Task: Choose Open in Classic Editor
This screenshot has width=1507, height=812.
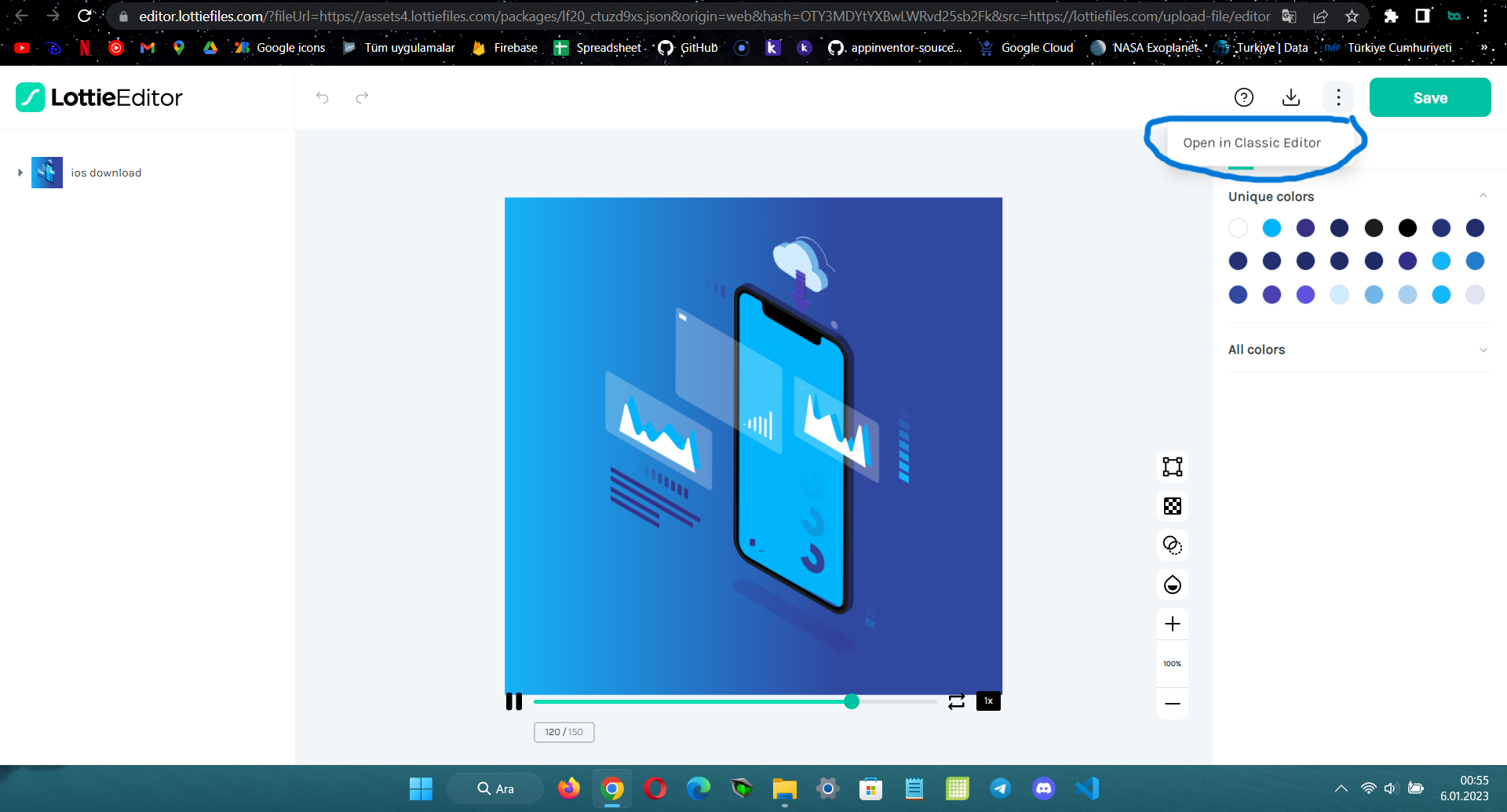Action: (x=1252, y=143)
